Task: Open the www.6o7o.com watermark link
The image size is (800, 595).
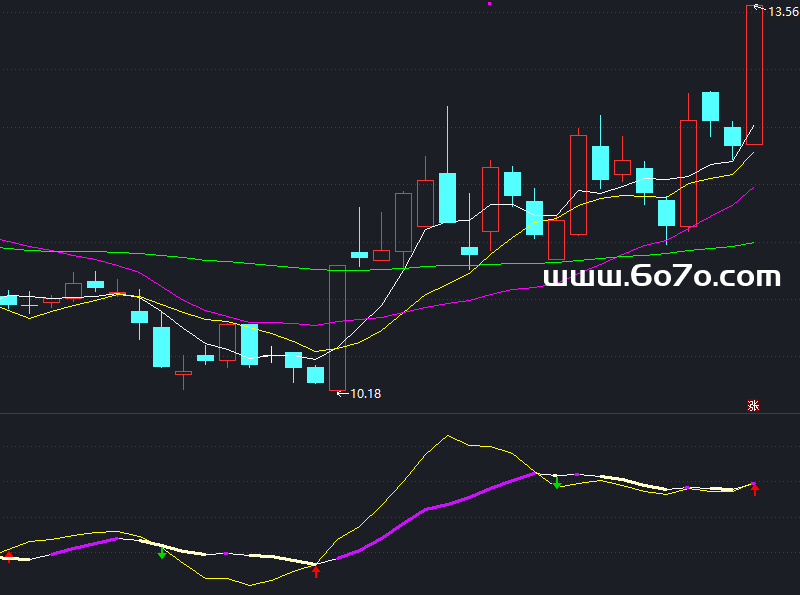Action: (x=661, y=277)
